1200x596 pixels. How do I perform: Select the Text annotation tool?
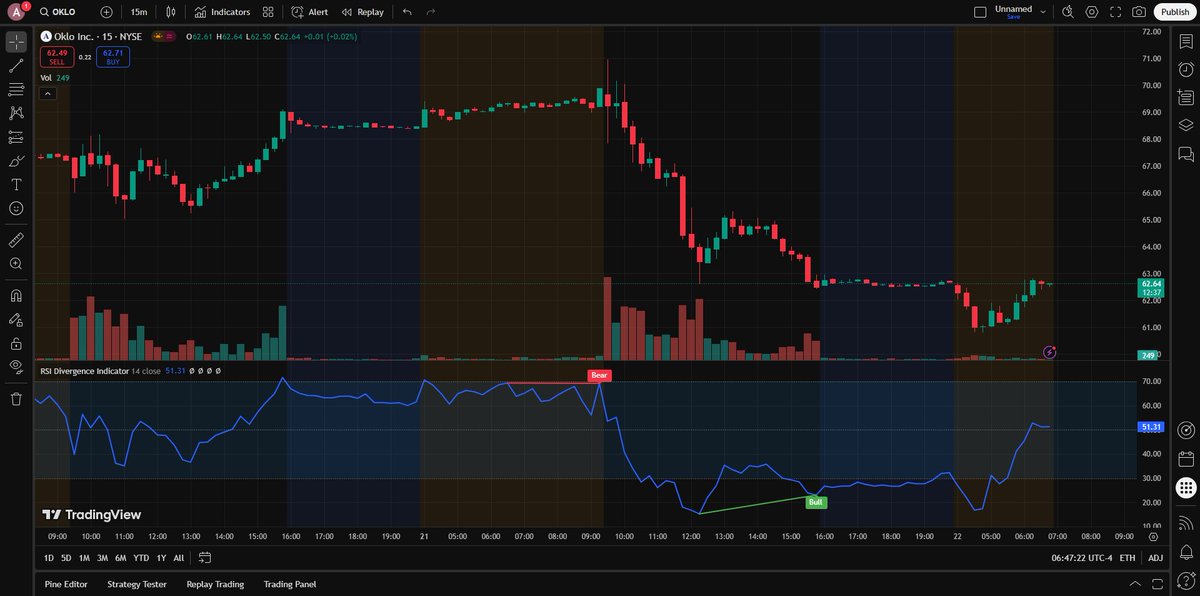coord(16,184)
